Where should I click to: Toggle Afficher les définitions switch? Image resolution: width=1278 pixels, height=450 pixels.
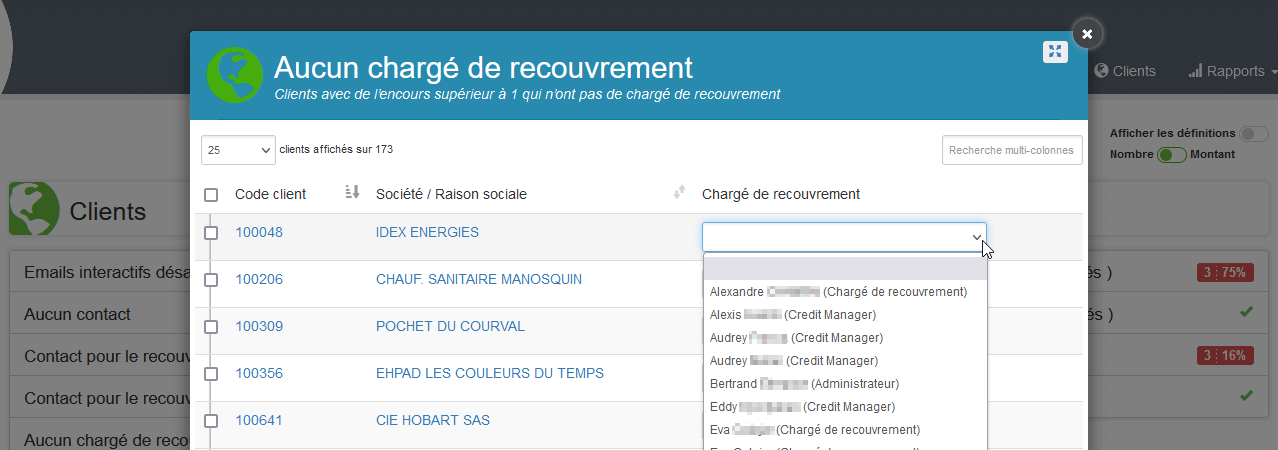point(1254,134)
